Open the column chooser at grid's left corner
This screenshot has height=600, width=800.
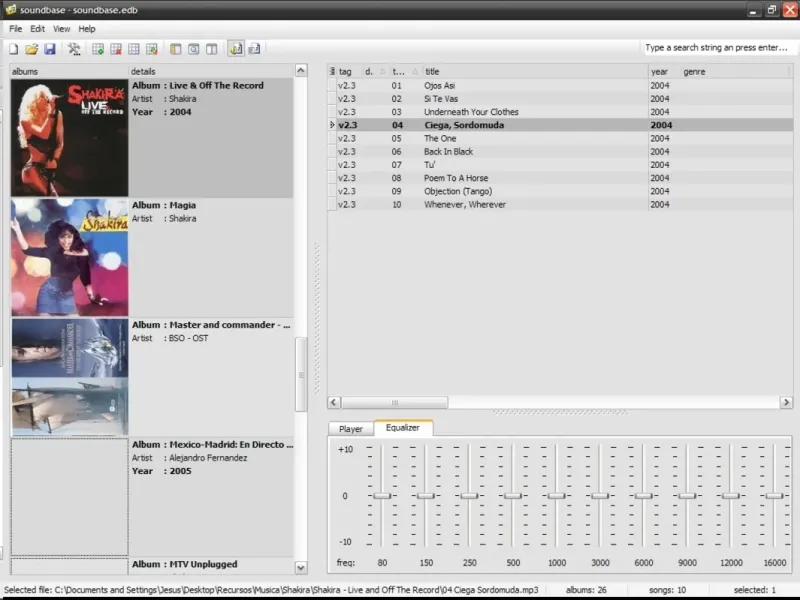click(332, 72)
